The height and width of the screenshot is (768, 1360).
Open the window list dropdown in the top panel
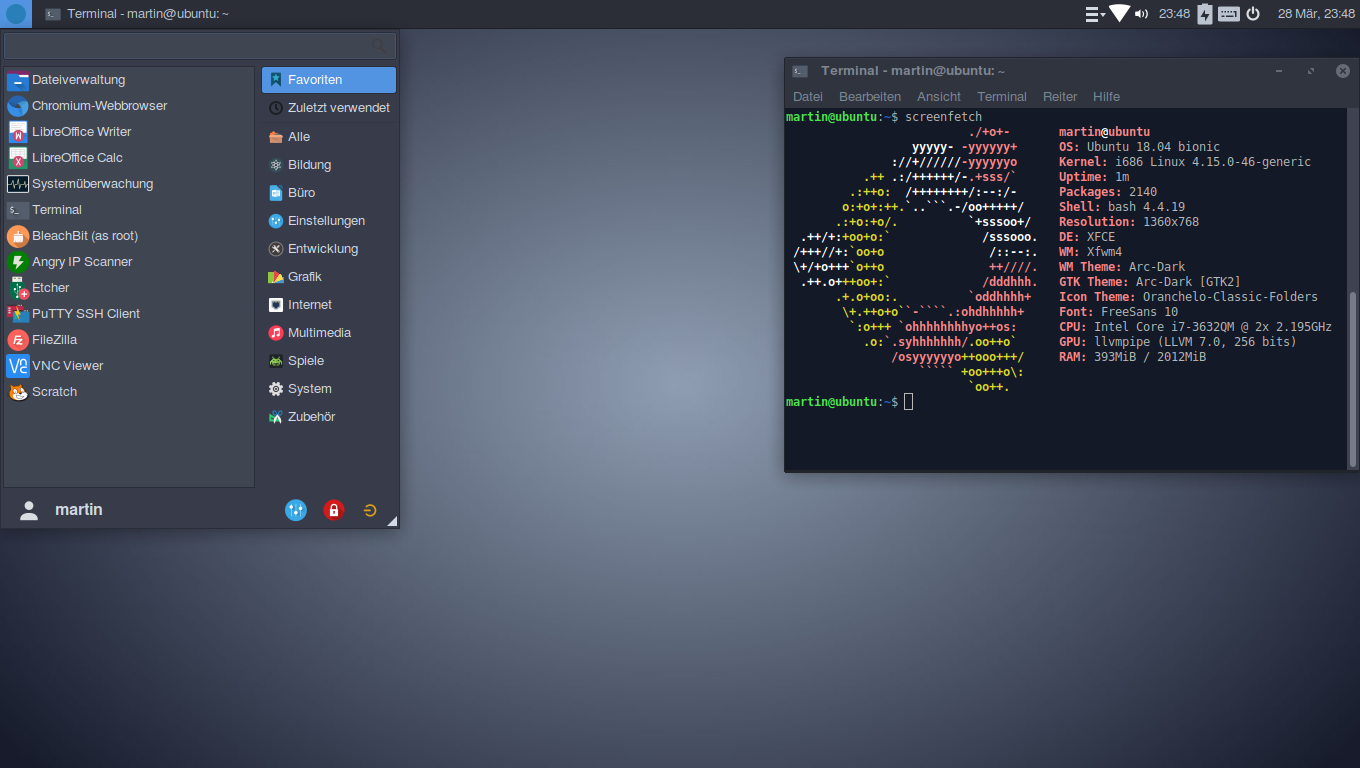(x=1095, y=14)
